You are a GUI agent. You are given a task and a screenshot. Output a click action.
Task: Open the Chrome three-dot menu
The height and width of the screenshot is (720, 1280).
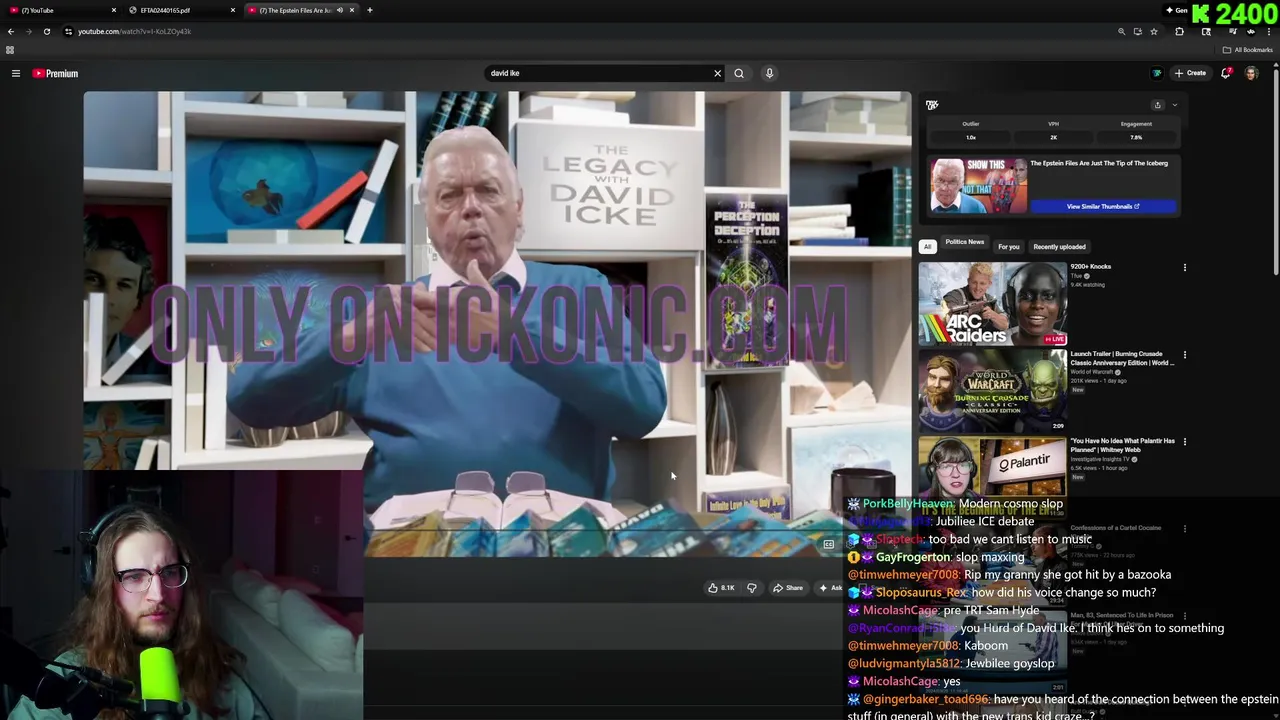1268,31
